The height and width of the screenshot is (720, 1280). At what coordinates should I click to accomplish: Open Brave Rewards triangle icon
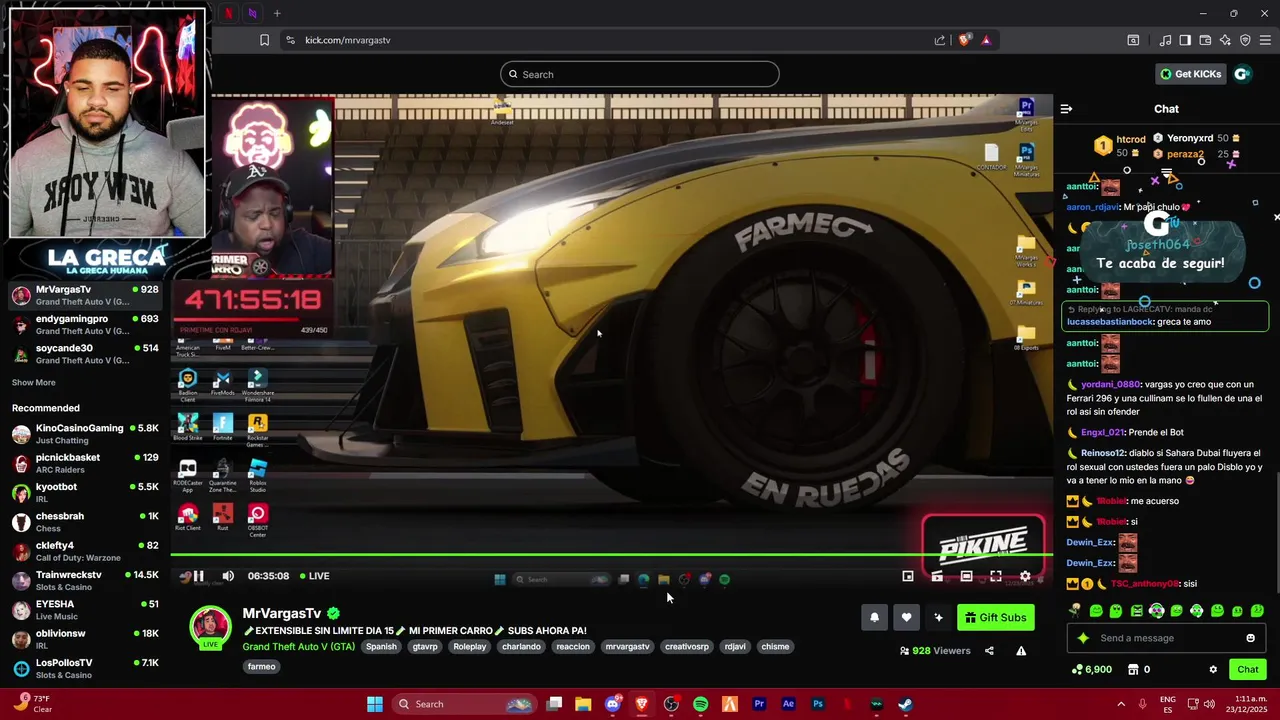coord(986,40)
